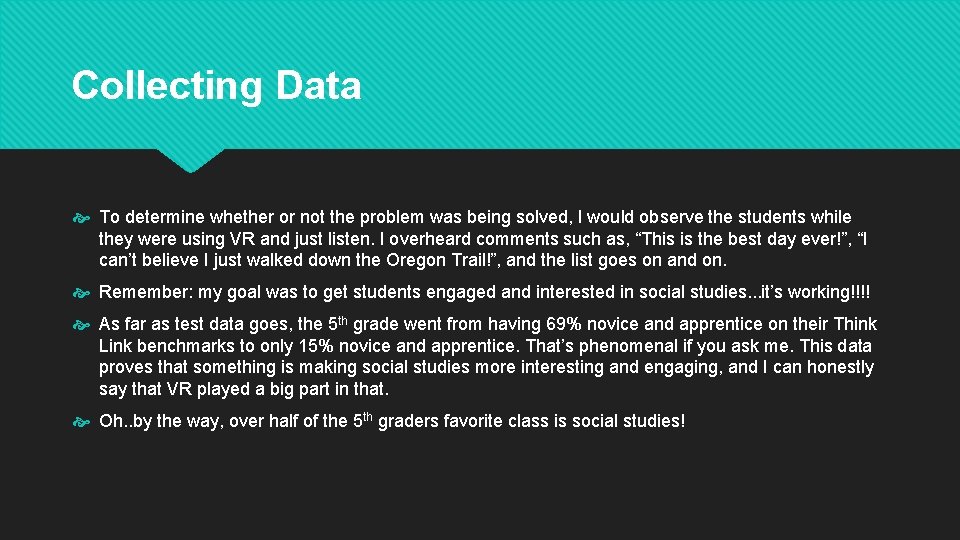Click the bullet icon next to "Remember:"

81,293
